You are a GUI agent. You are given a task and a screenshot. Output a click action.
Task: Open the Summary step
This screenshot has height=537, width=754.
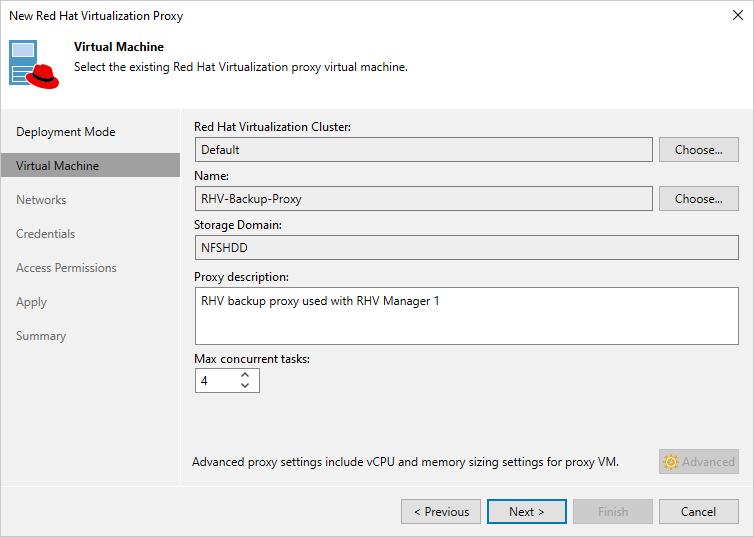pos(41,336)
